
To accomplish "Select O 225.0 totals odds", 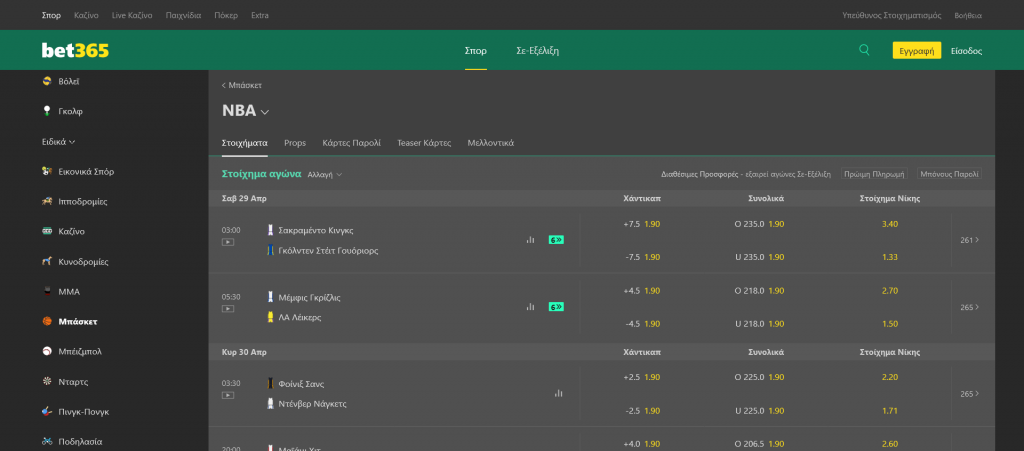I will (759, 377).
